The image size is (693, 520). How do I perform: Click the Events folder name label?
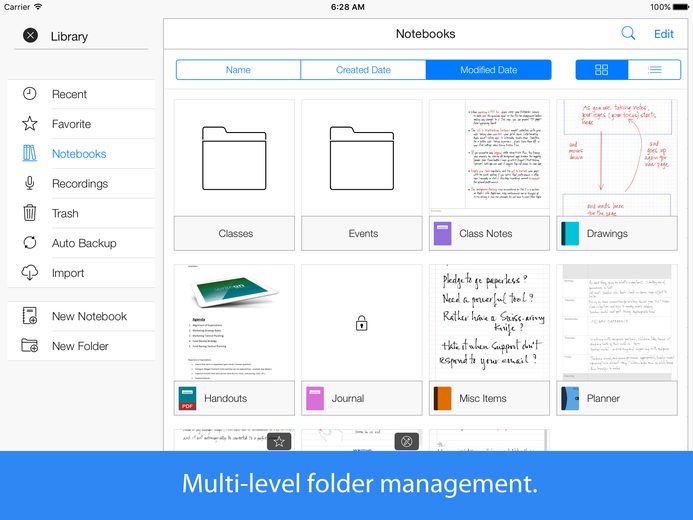click(363, 233)
